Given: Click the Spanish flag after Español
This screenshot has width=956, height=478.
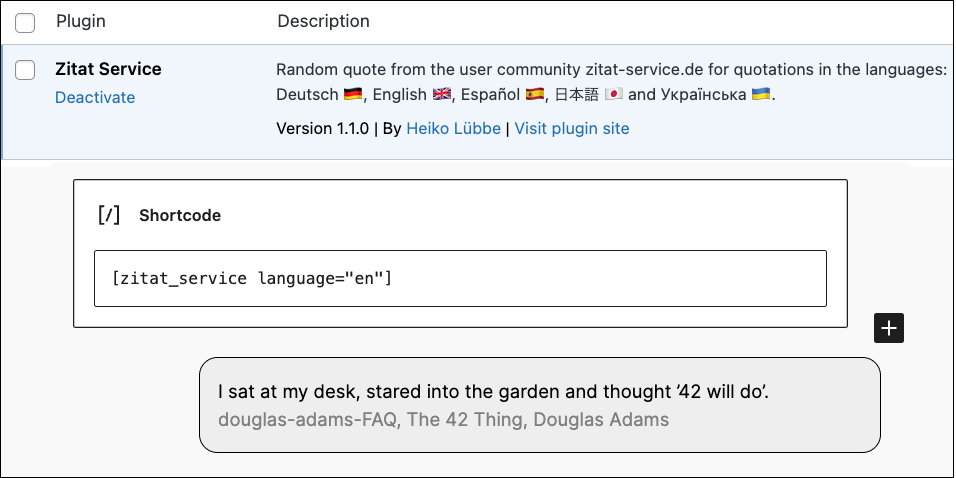Looking at the screenshot, I should [535, 95].
